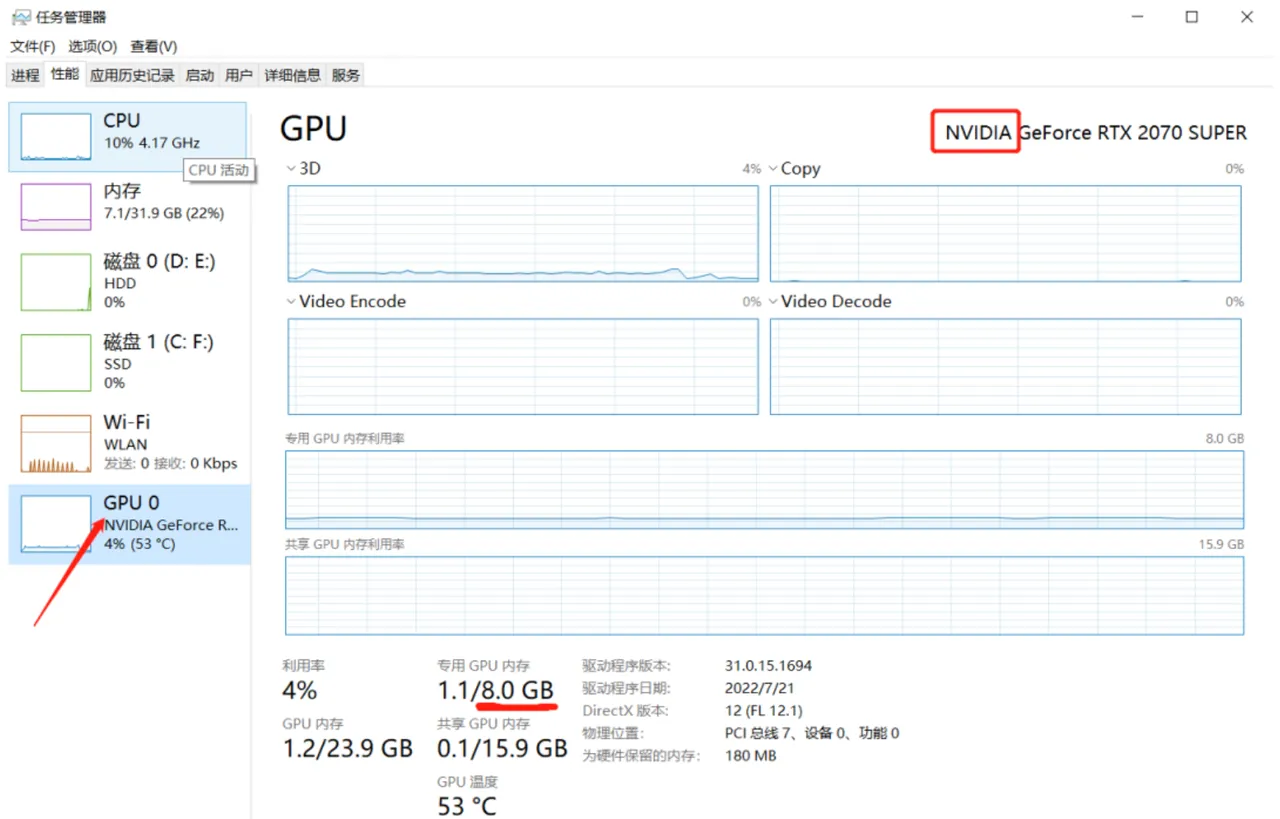The image size is (1280, 819).
Task: Open 磁盘 1 (C: F:) SSD graph
Action: [x=56, y=362]
